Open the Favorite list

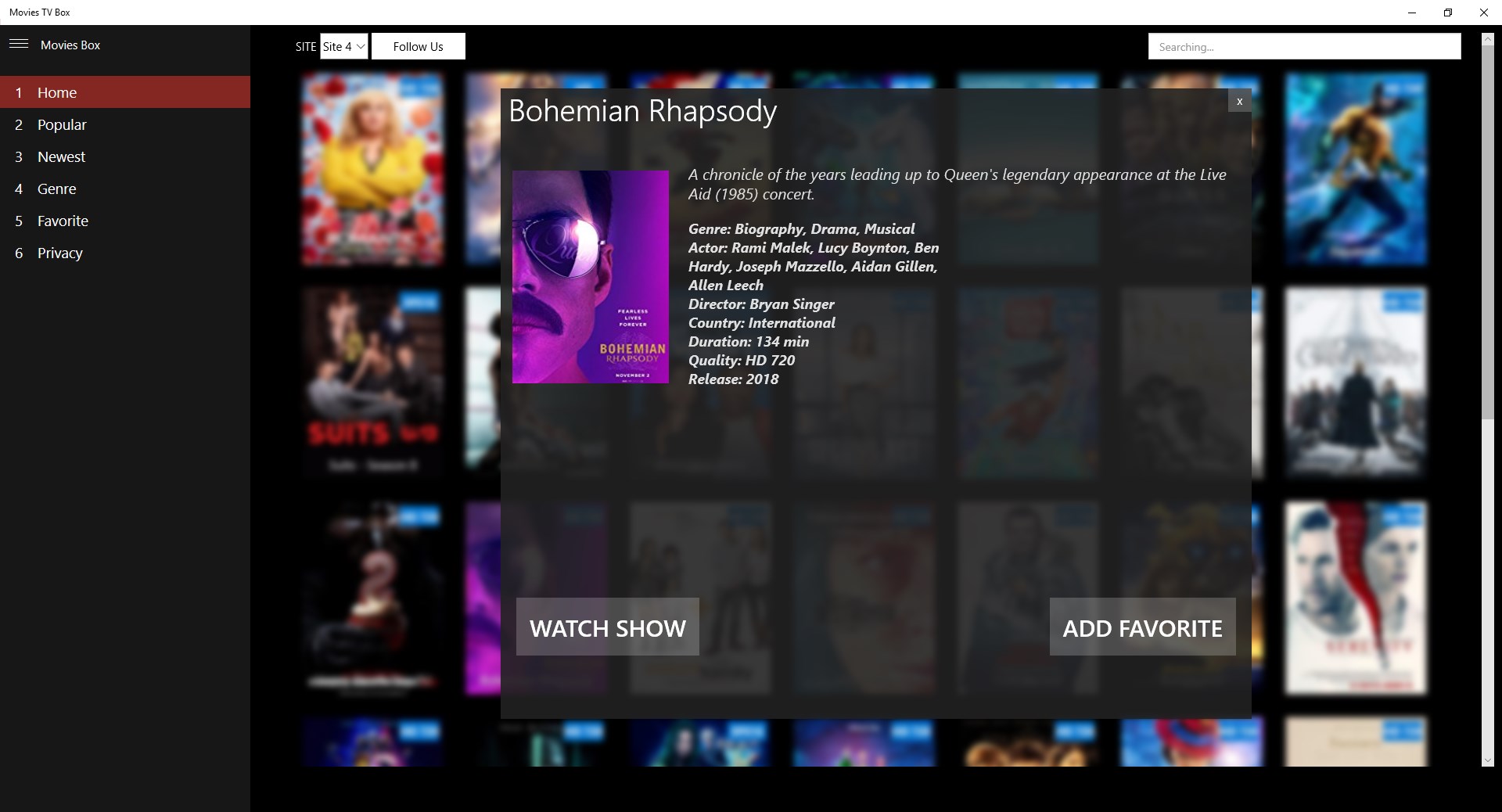coord(125,221)
